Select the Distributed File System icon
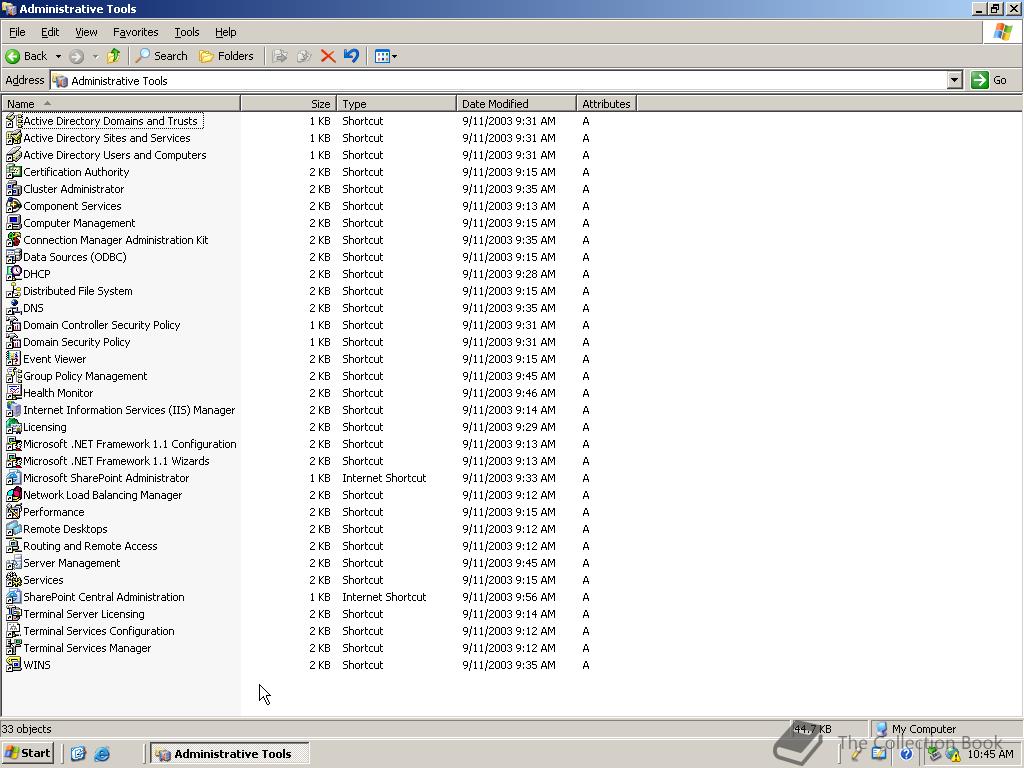 13,291
